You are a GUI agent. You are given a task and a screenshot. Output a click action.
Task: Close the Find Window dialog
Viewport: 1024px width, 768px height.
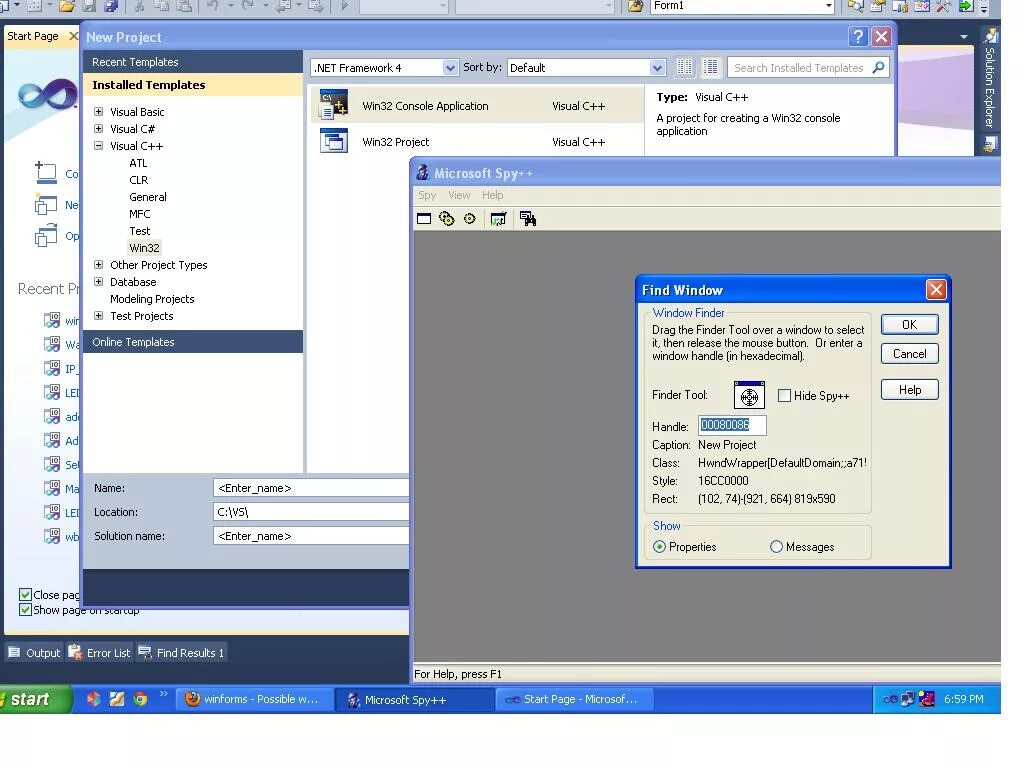[936, 289]
